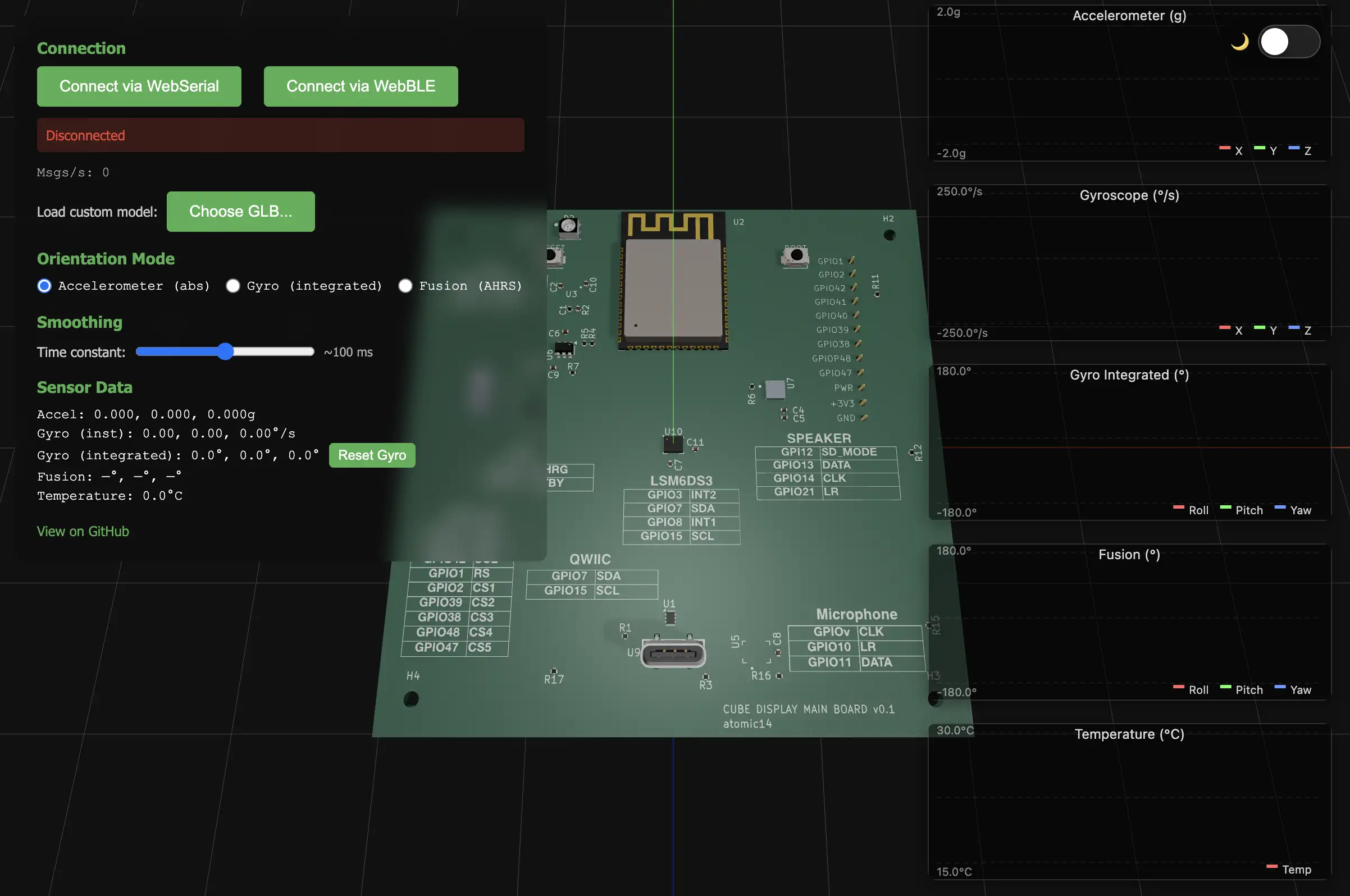Click the Disconnected status banner
Viewport: 1350px width, 896px height.
coord(280,135)
